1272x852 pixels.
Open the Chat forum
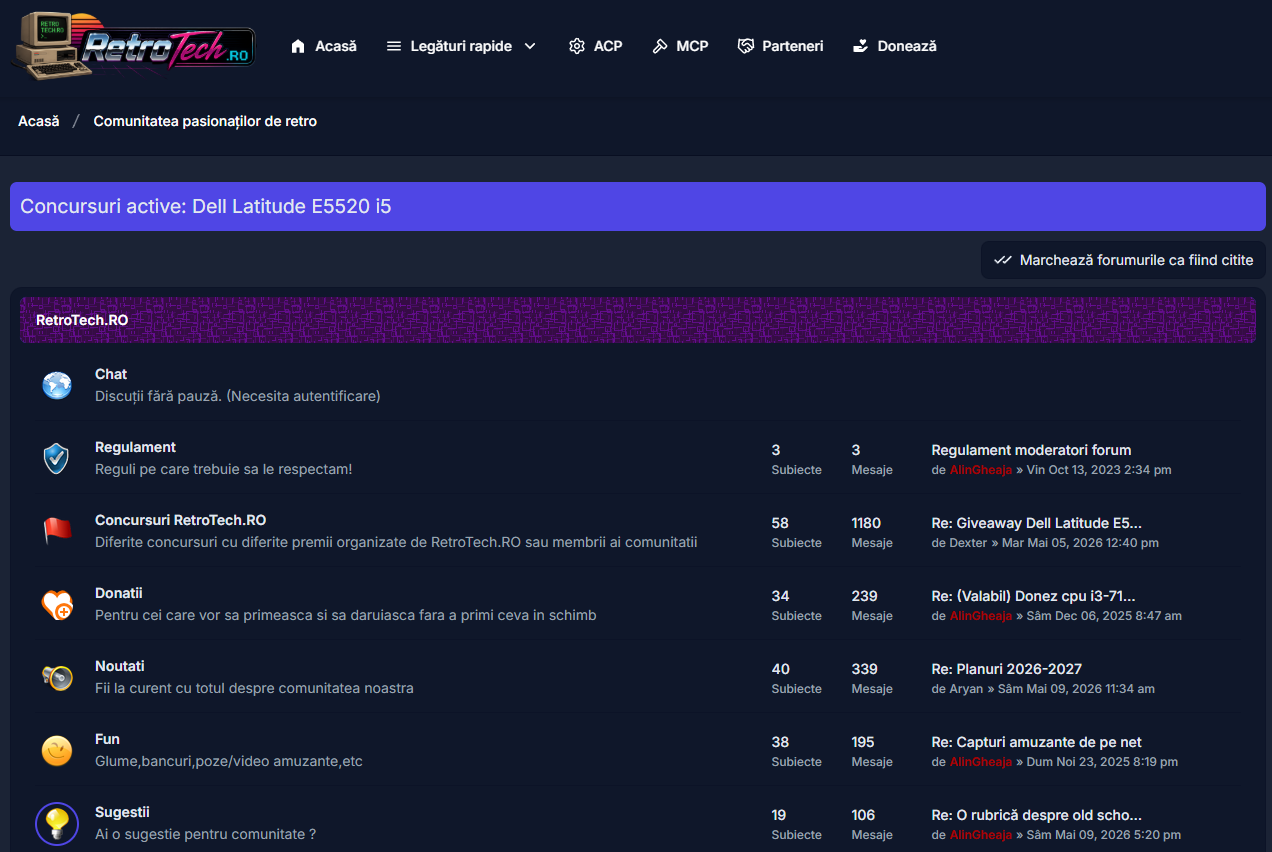coord(111,374)
